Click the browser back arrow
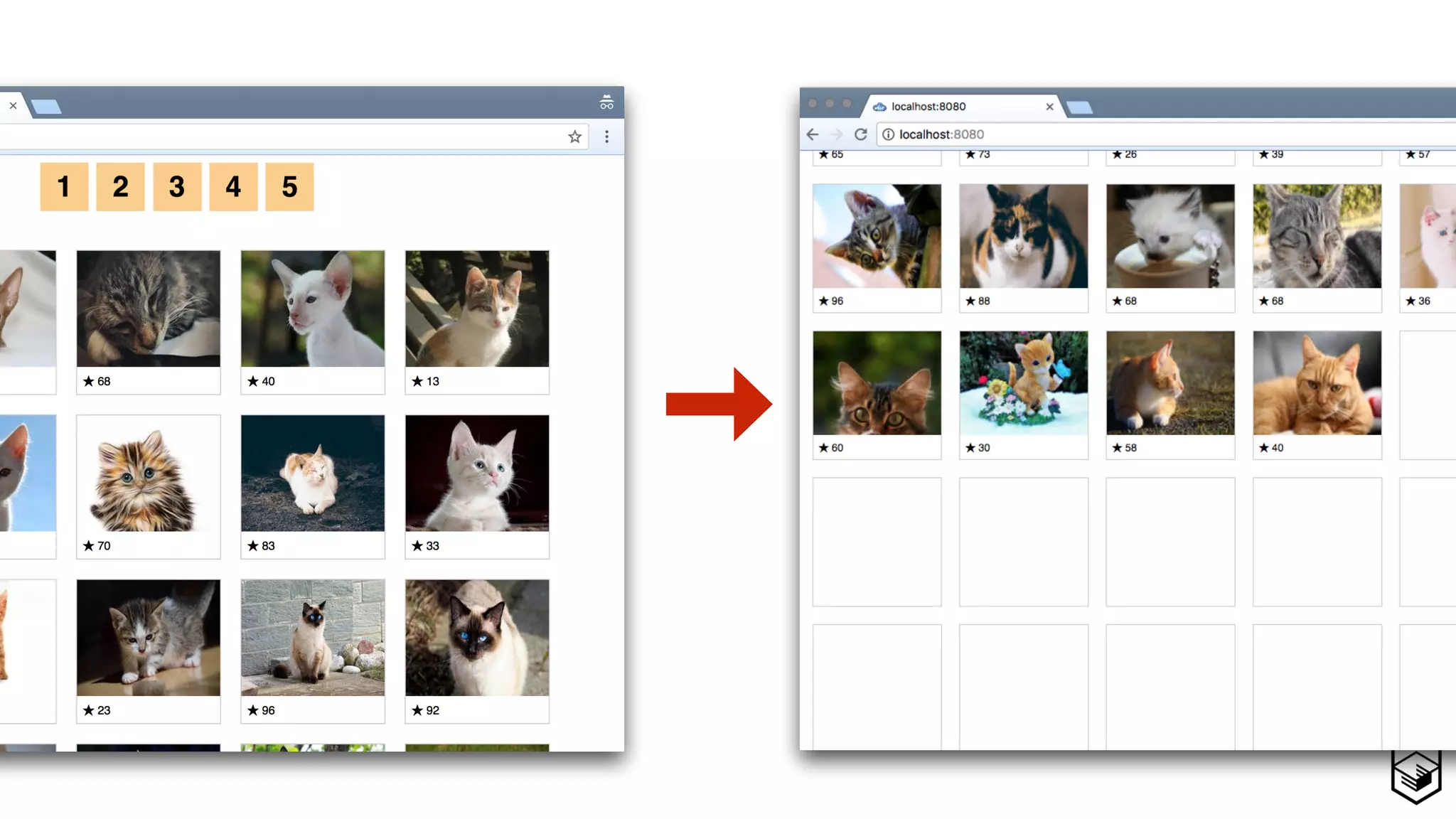 click(813, 134)
